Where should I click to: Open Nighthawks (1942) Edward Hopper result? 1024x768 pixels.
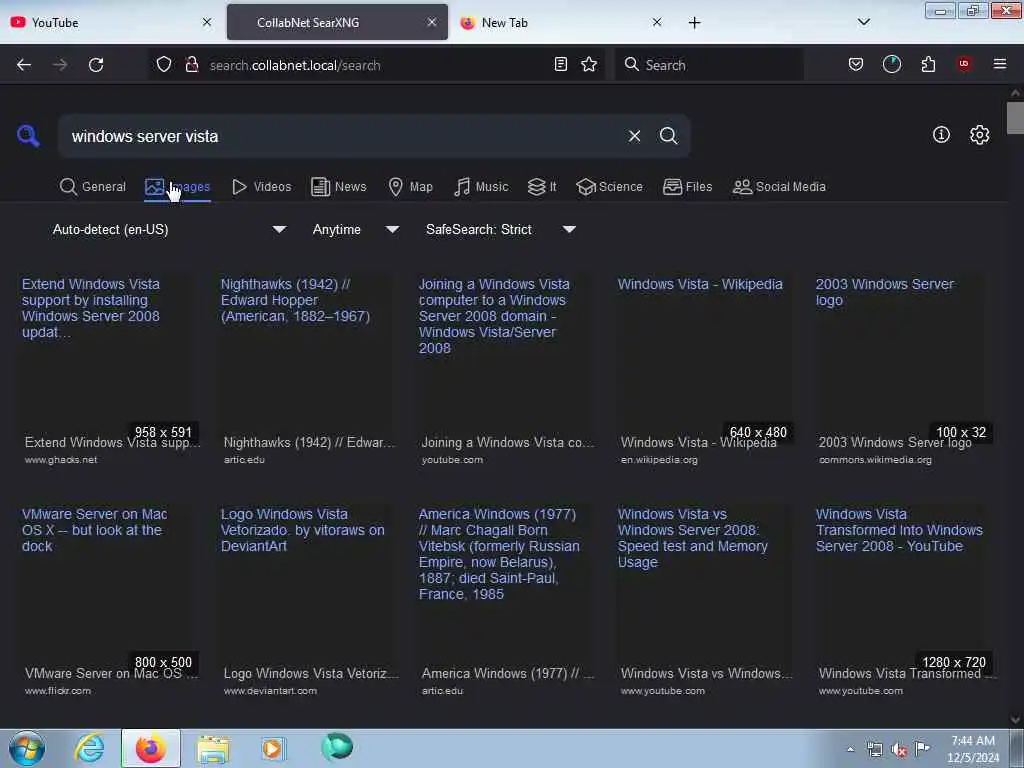tap(307, 369)
